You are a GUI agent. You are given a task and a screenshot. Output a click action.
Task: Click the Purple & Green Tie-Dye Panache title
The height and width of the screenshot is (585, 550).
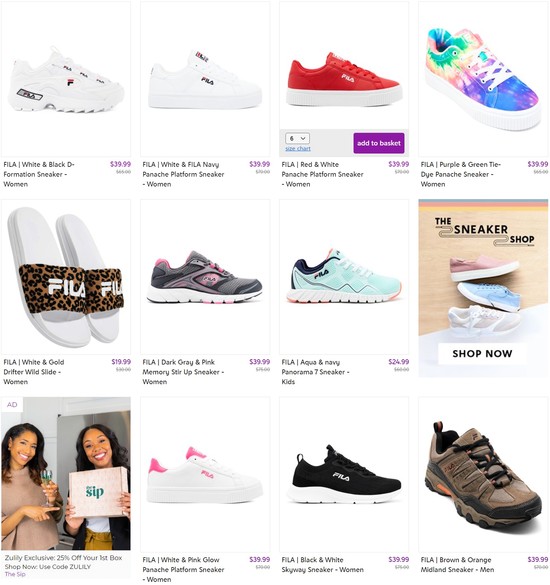pyautogui.click(x=461, y=174)
